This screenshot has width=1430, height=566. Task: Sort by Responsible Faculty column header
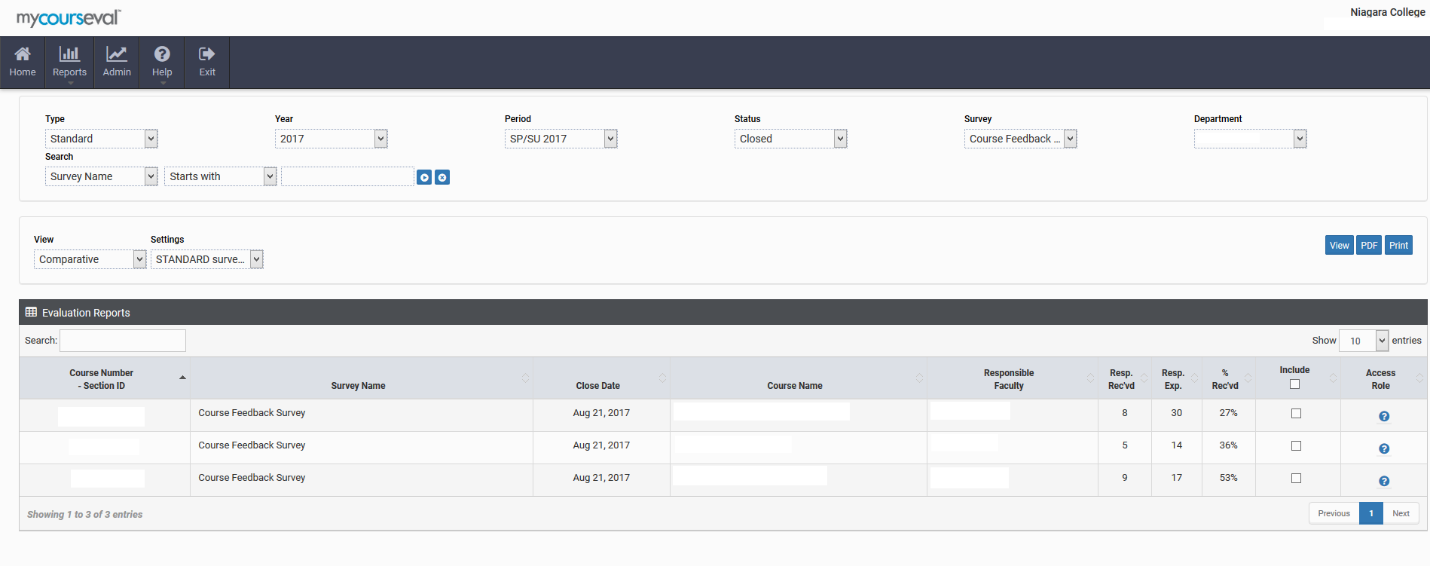[x=1012, y=379]
